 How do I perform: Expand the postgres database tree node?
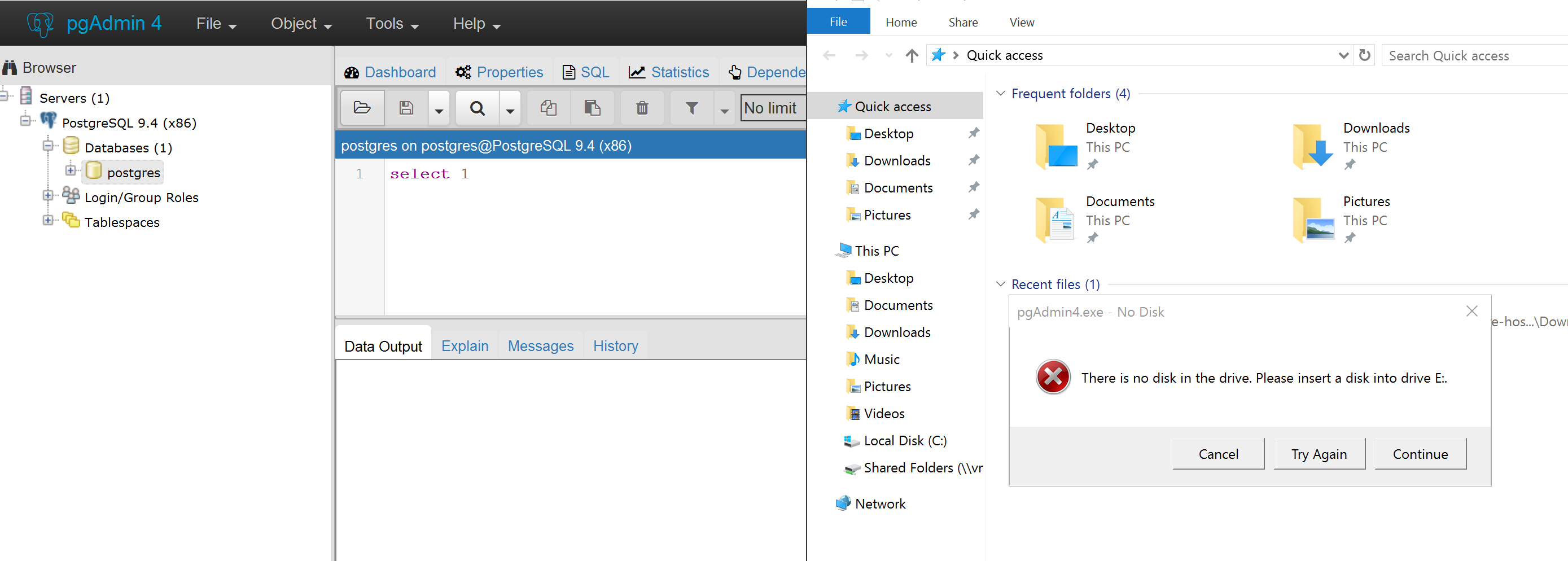point(71,170)
